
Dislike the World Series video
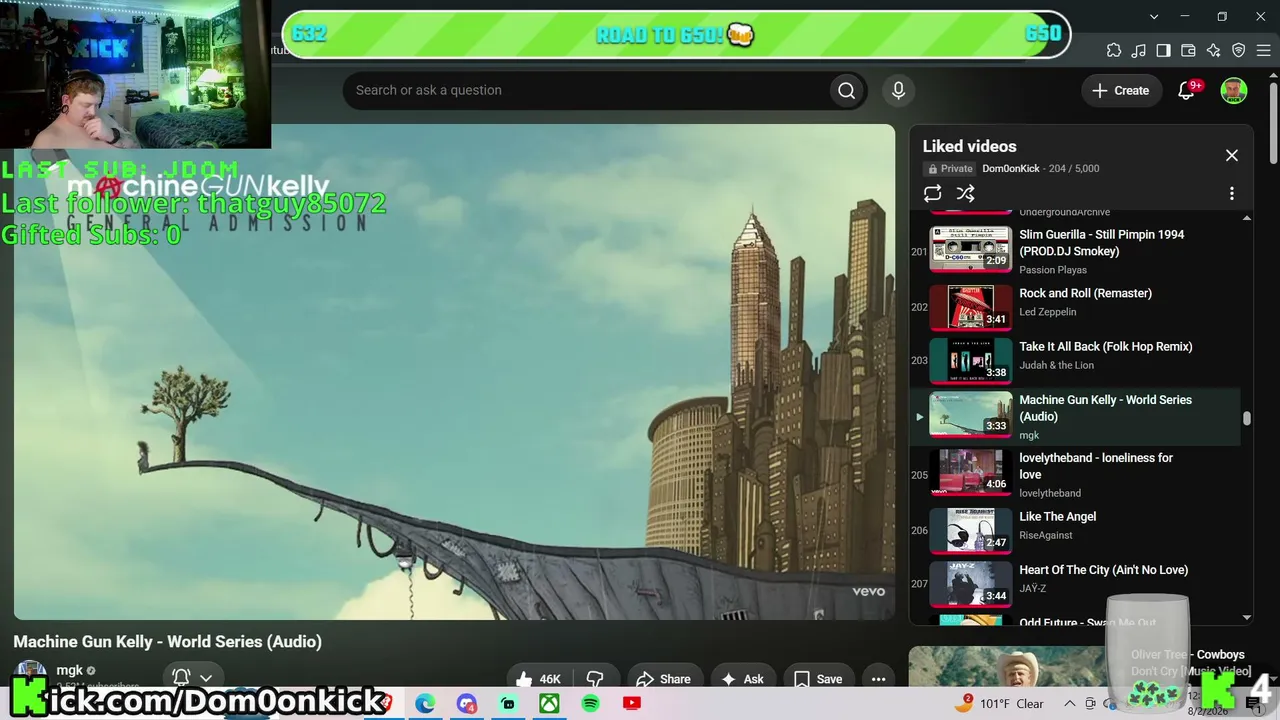[x=594, y=679]
